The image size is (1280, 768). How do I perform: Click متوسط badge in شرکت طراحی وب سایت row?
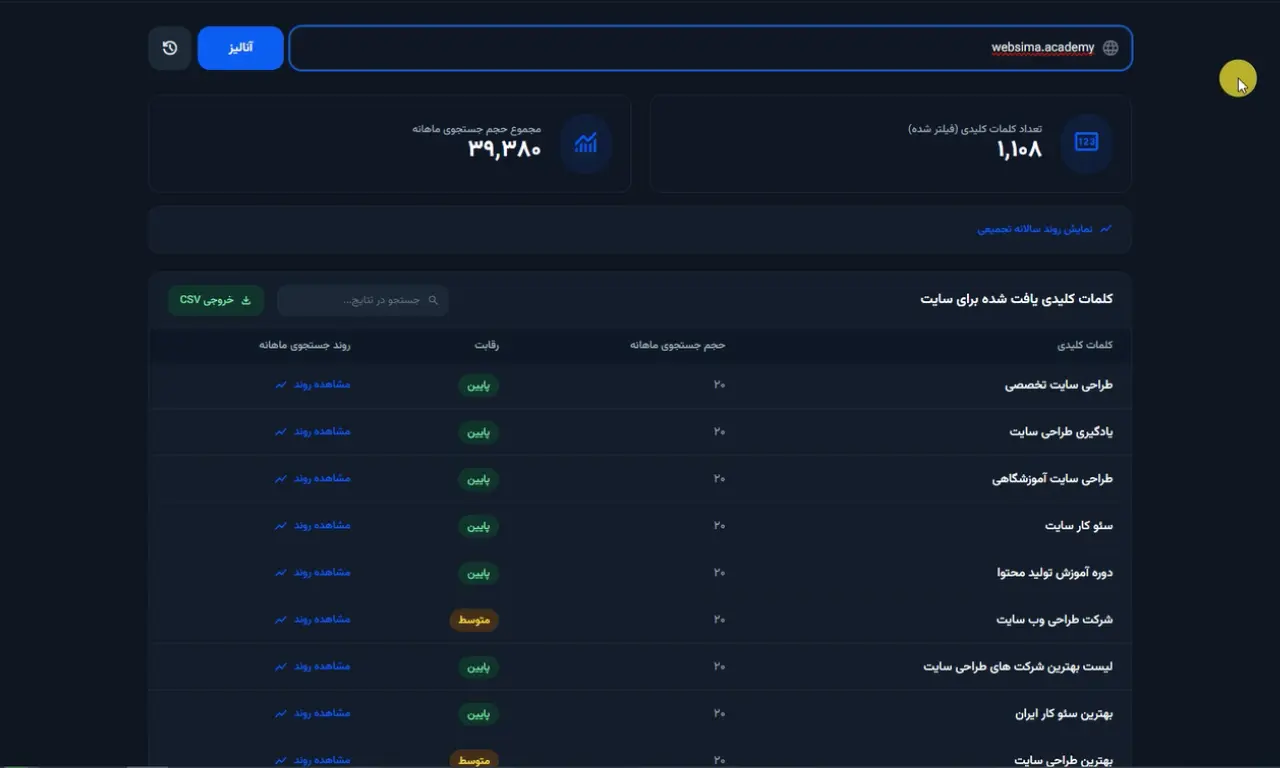[x=474, y=620]
